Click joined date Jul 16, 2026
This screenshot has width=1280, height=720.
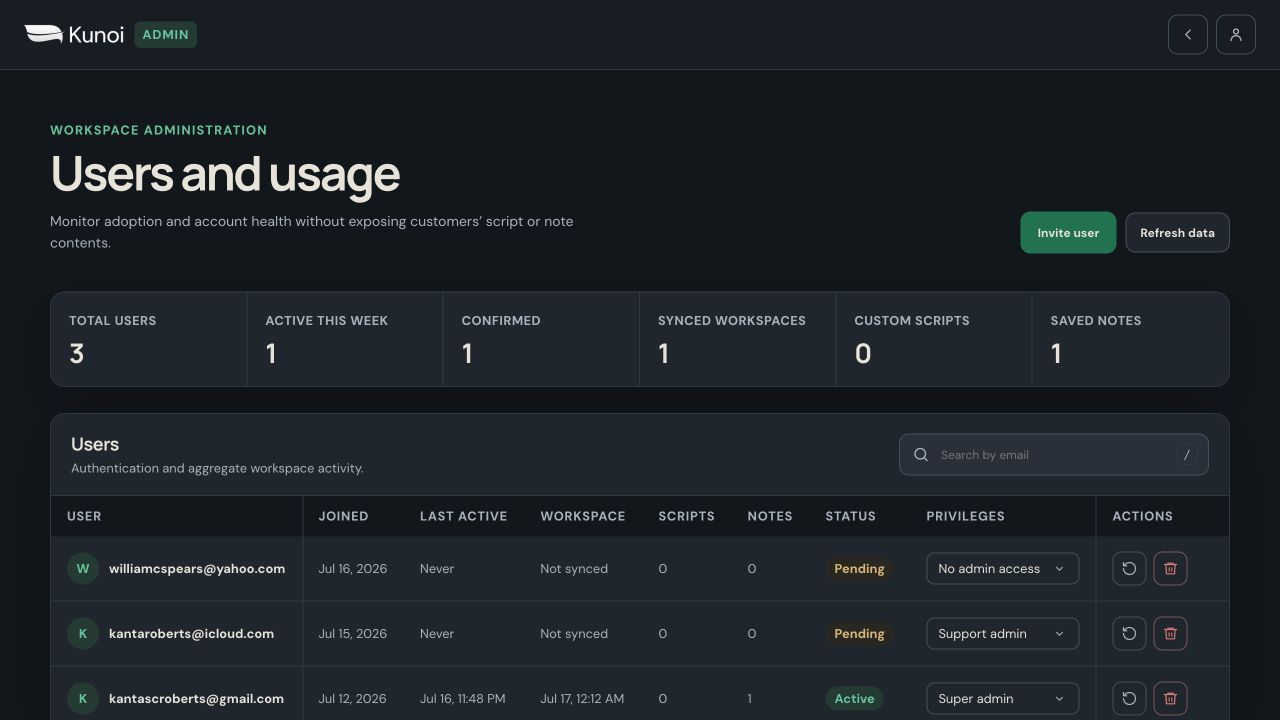coord(352,569)
